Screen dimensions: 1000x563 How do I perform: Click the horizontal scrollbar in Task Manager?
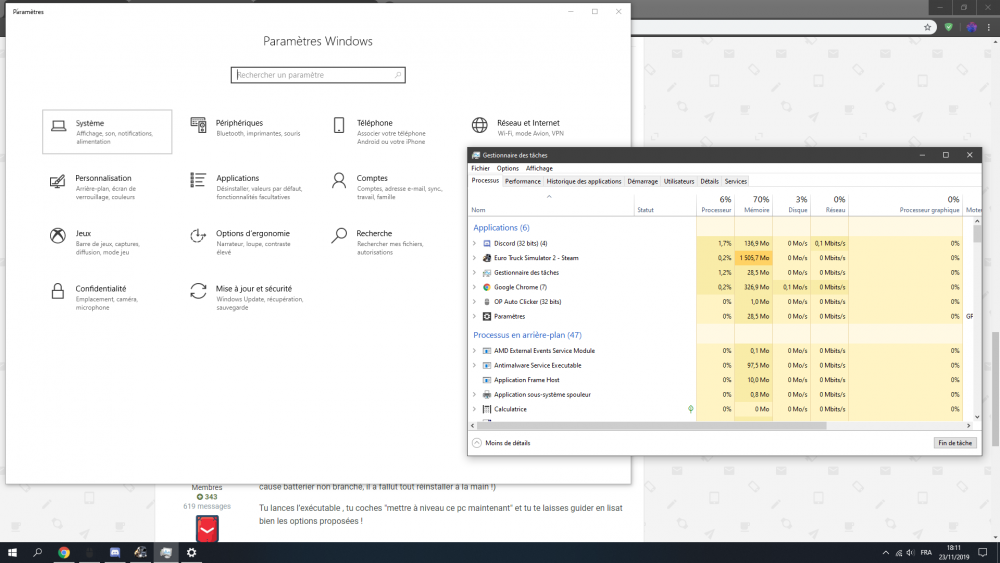pyautogui.click(x=650, y=425)
